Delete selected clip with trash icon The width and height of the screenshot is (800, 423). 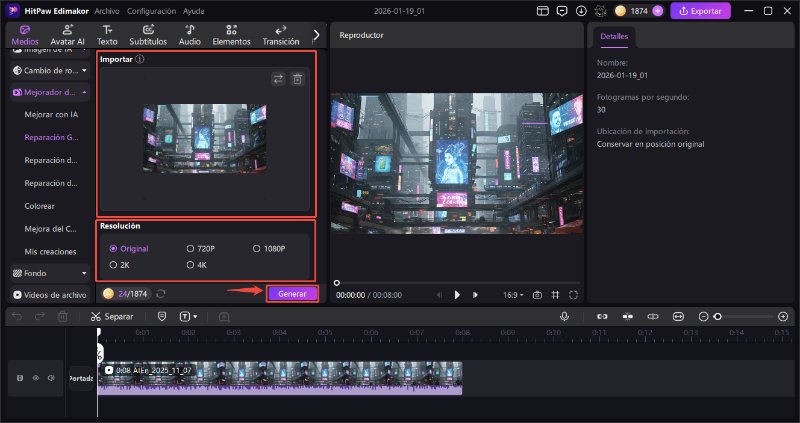click(x=62, y=317)
